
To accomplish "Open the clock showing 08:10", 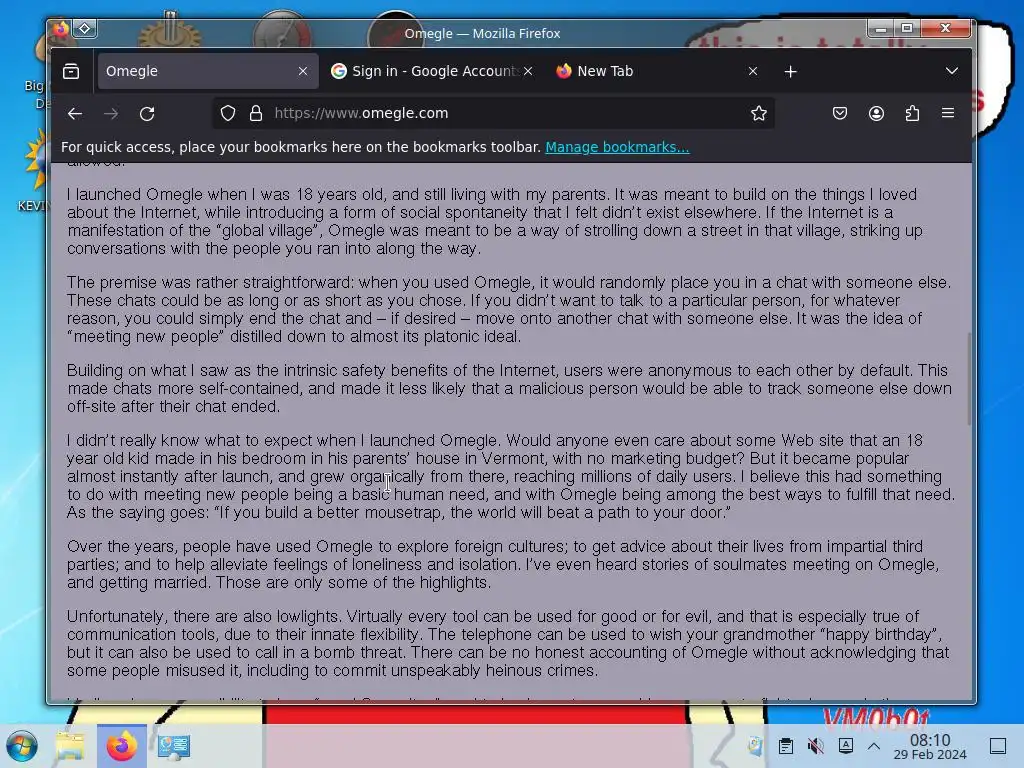I will pos(930,746).
